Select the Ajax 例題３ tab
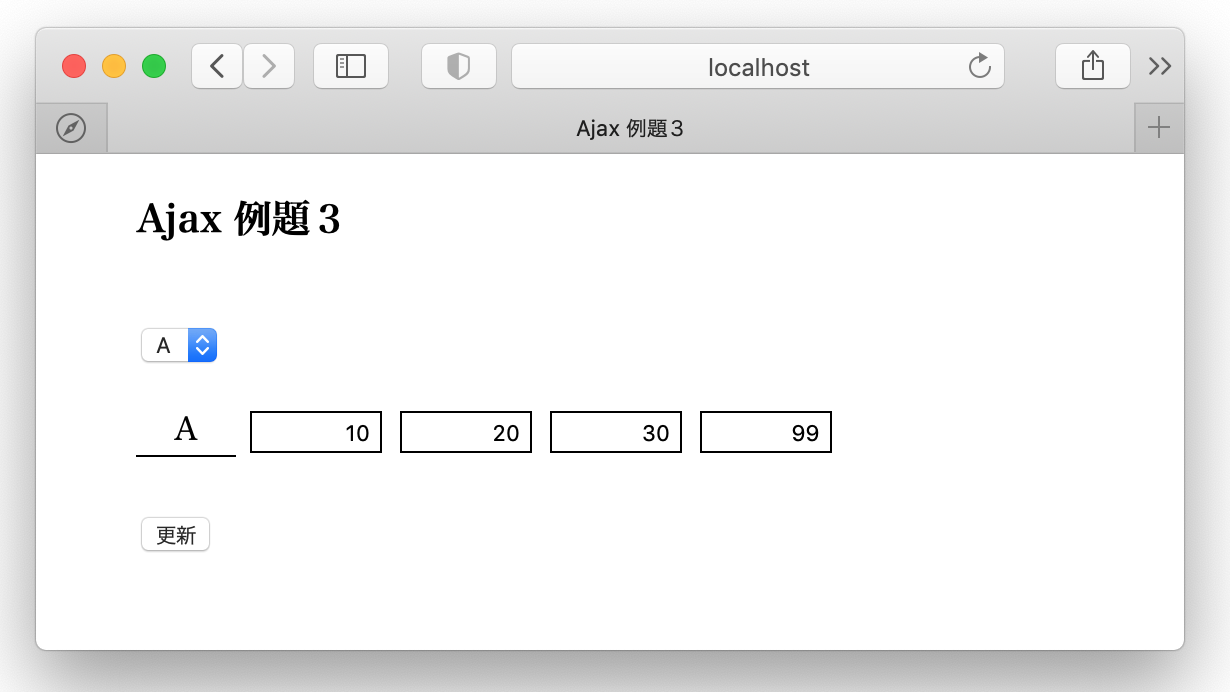The image size is (1230, 692). pyautogui.click(x=630, y=128)
